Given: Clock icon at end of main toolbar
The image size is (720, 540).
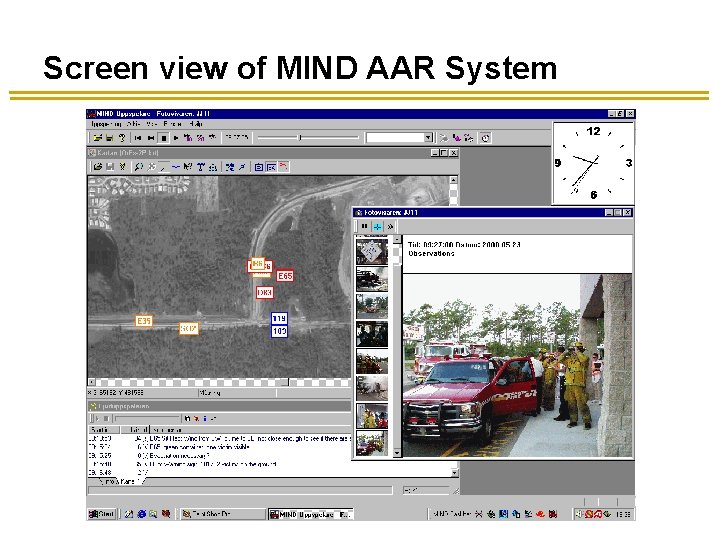Looking at the screenshot, I should (486, 138).
